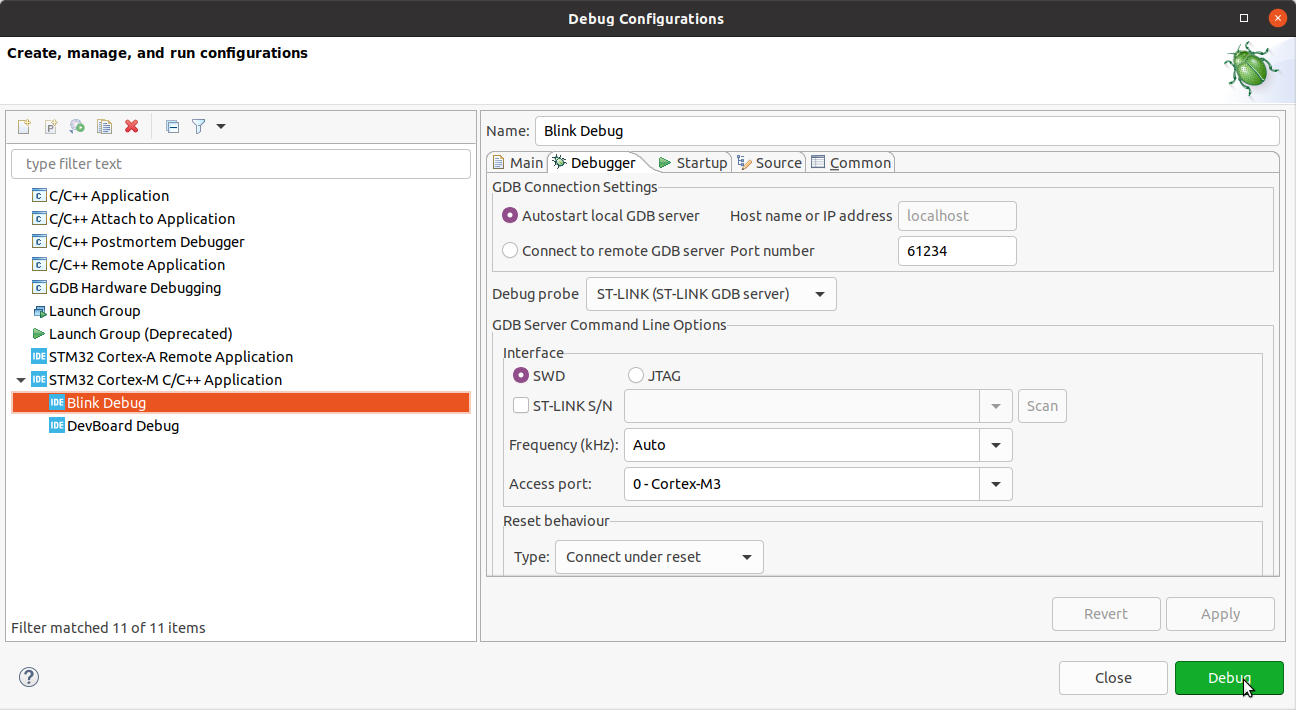Viewport: 1296px width, 710px height.
Task: Click the type filter text field
Action: tap(241, 164)
